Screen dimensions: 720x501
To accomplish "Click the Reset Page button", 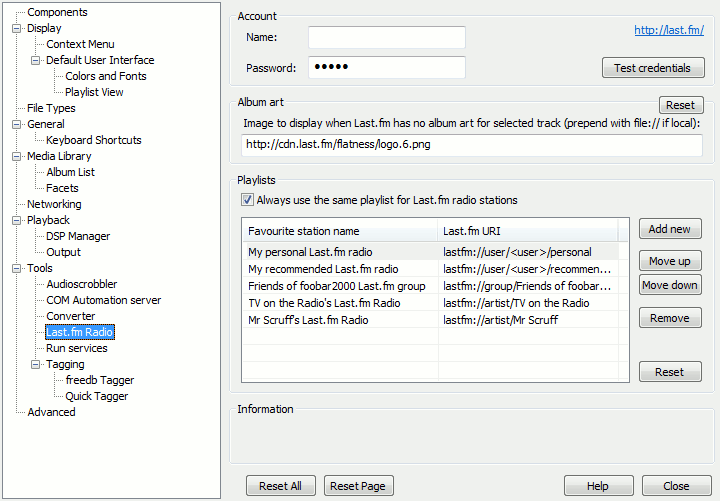I will [359, 486].
